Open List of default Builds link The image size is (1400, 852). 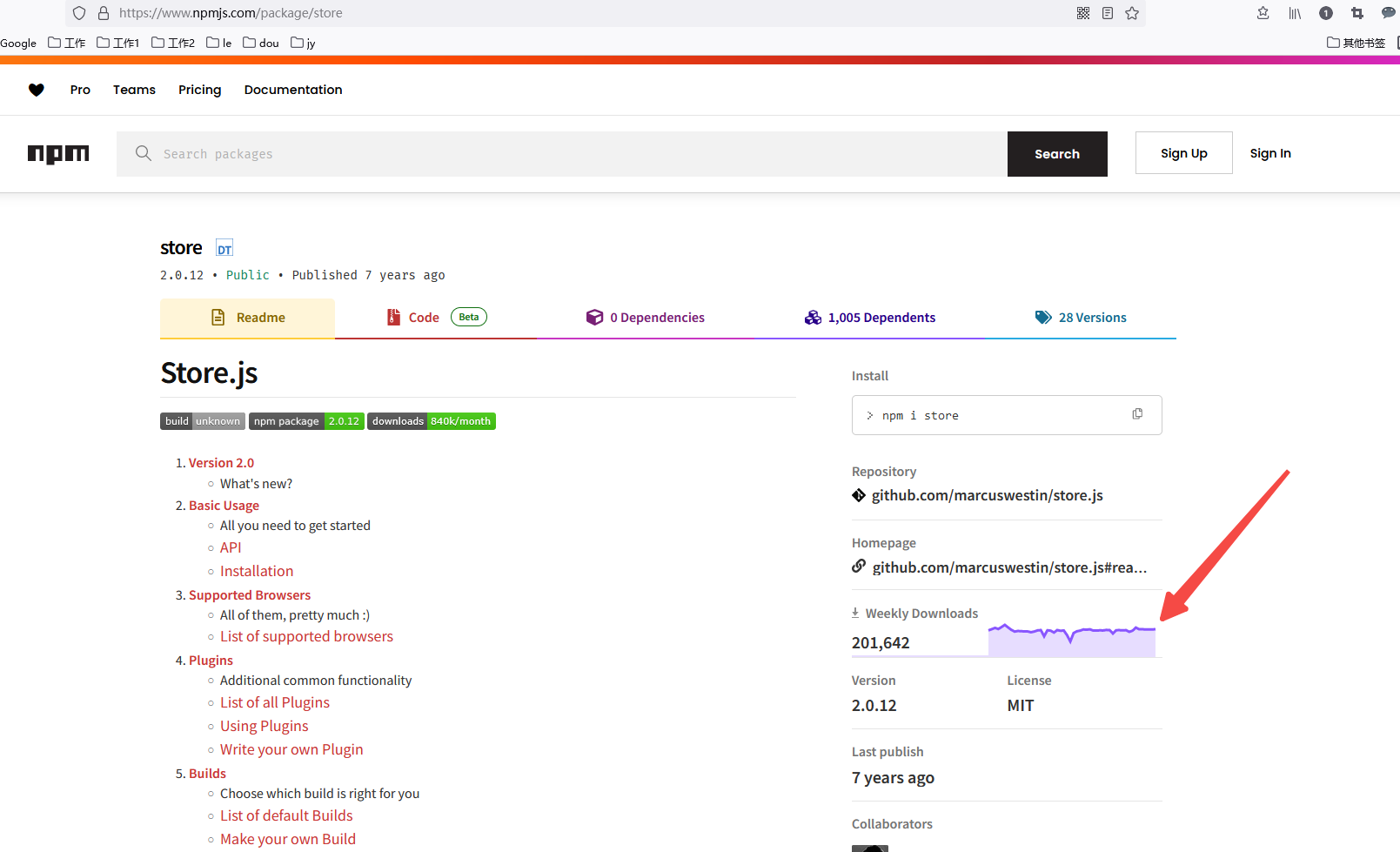286,815
